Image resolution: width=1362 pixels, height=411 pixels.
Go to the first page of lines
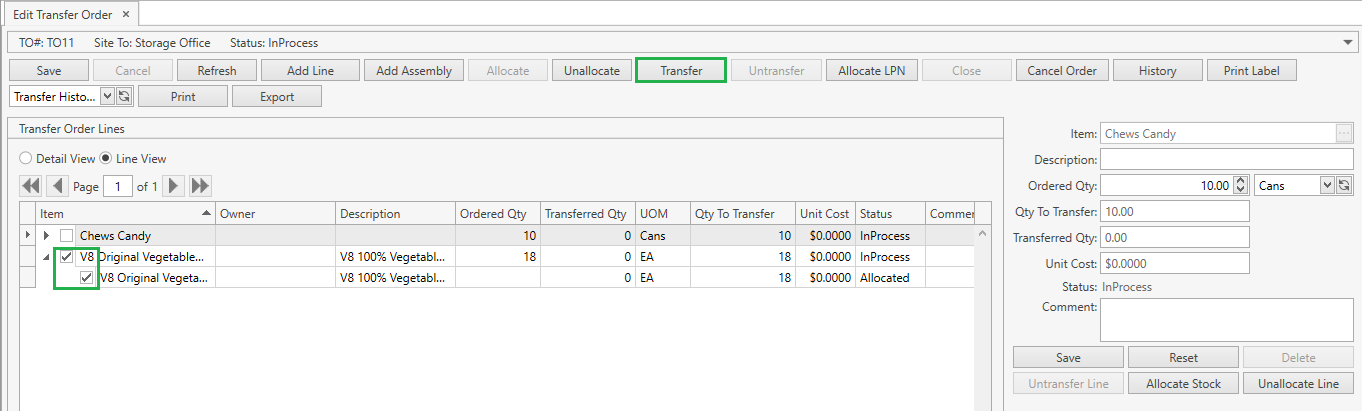[x=31, y=186]
